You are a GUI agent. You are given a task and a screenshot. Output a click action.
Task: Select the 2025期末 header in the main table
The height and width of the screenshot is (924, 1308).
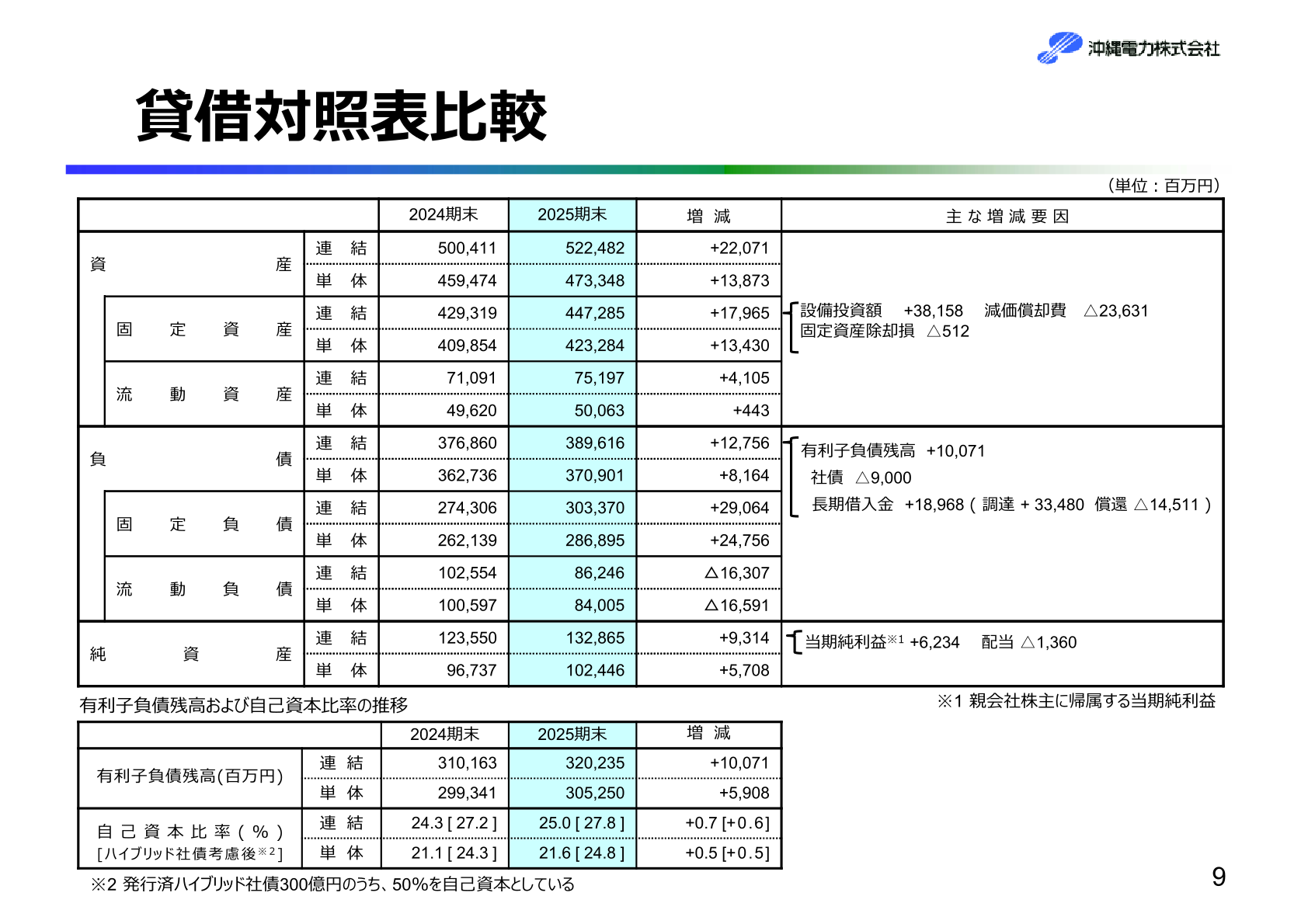[x=572, y=214]
